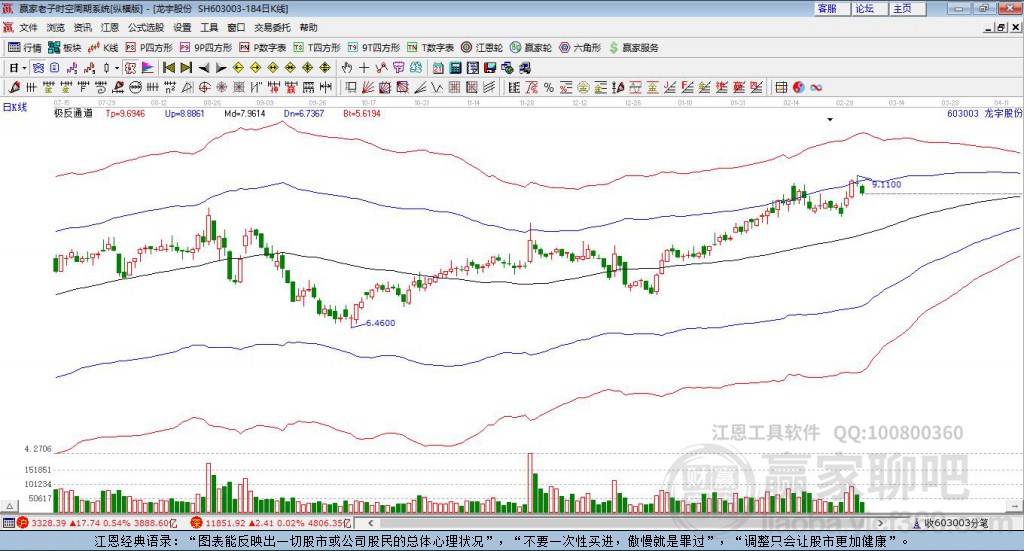Select the hand pan tool
The width and height of the screenshot is (1024, 551).
click(x=347, y=68)
